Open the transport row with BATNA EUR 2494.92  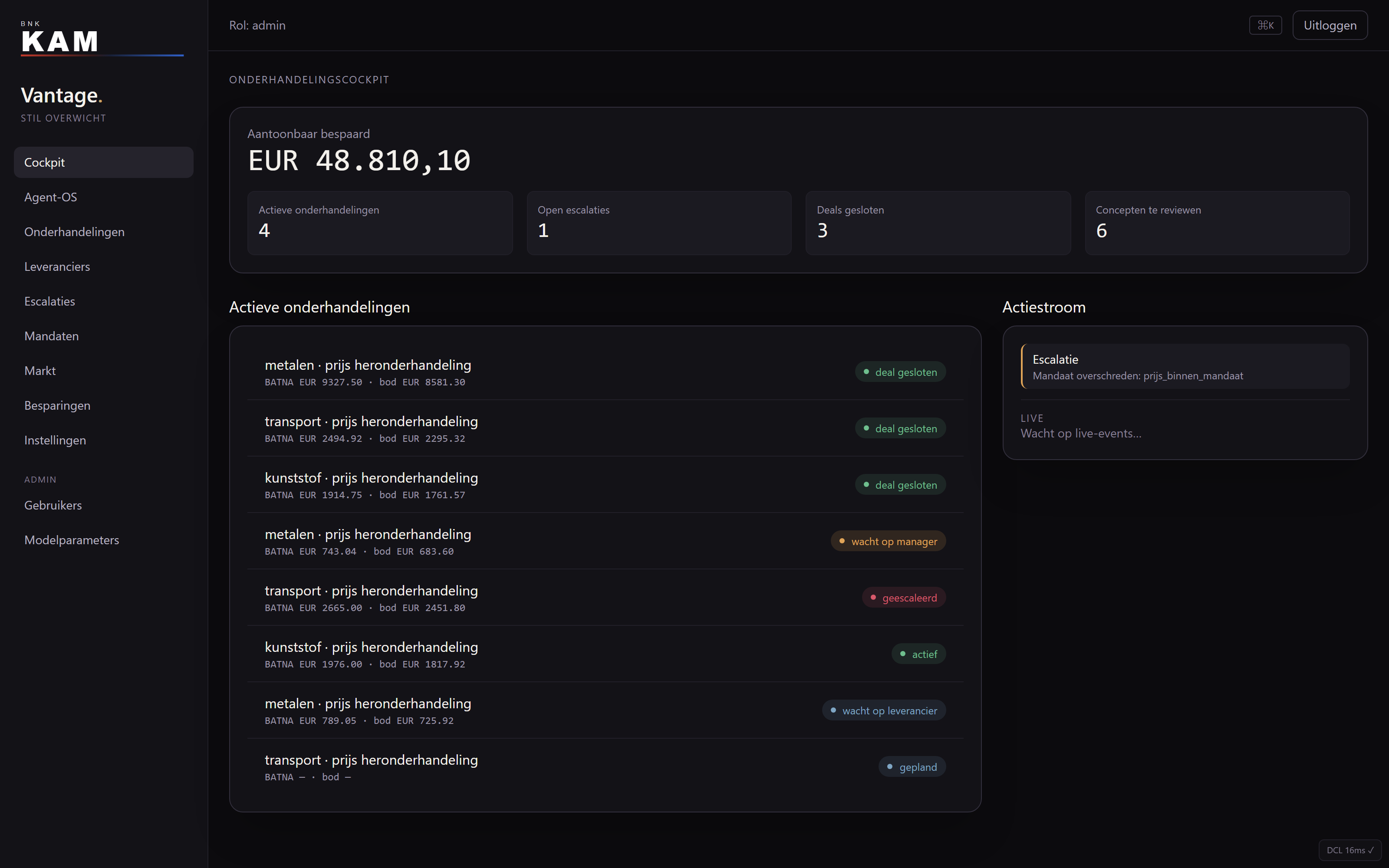605,428
